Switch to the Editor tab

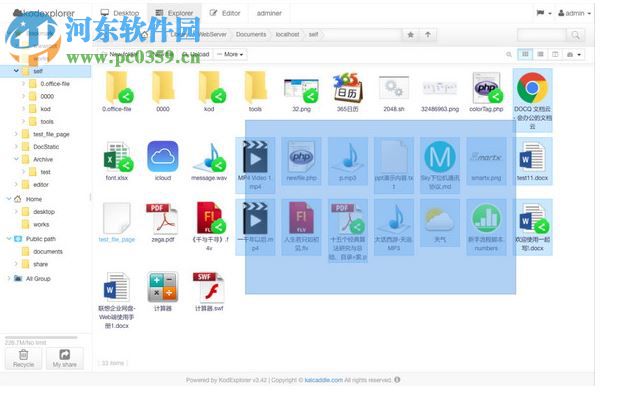click(225, 13)
